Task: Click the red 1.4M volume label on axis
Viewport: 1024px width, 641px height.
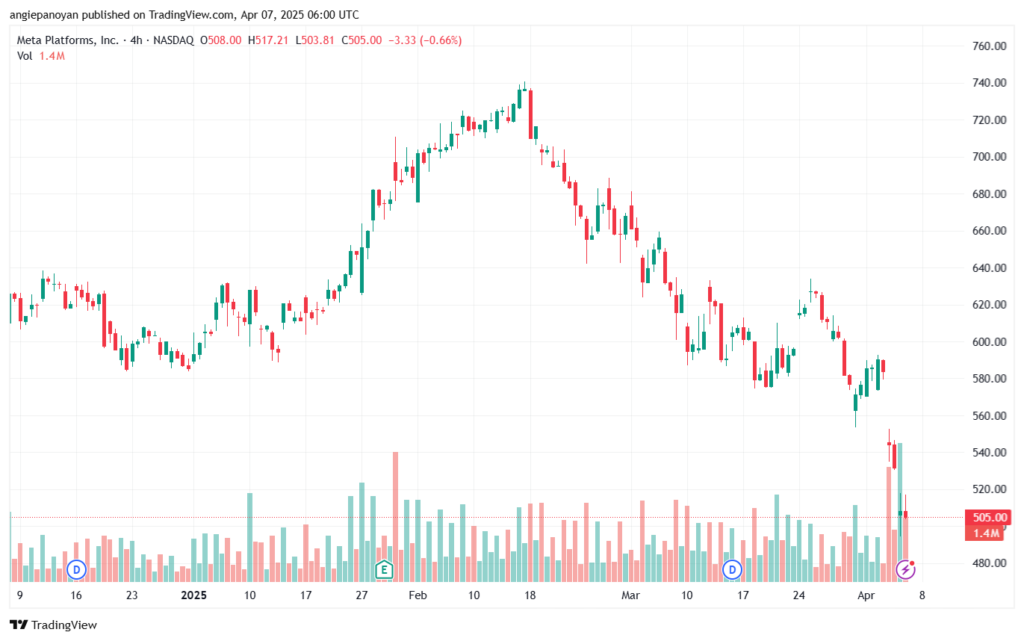Action: [985, 533]
